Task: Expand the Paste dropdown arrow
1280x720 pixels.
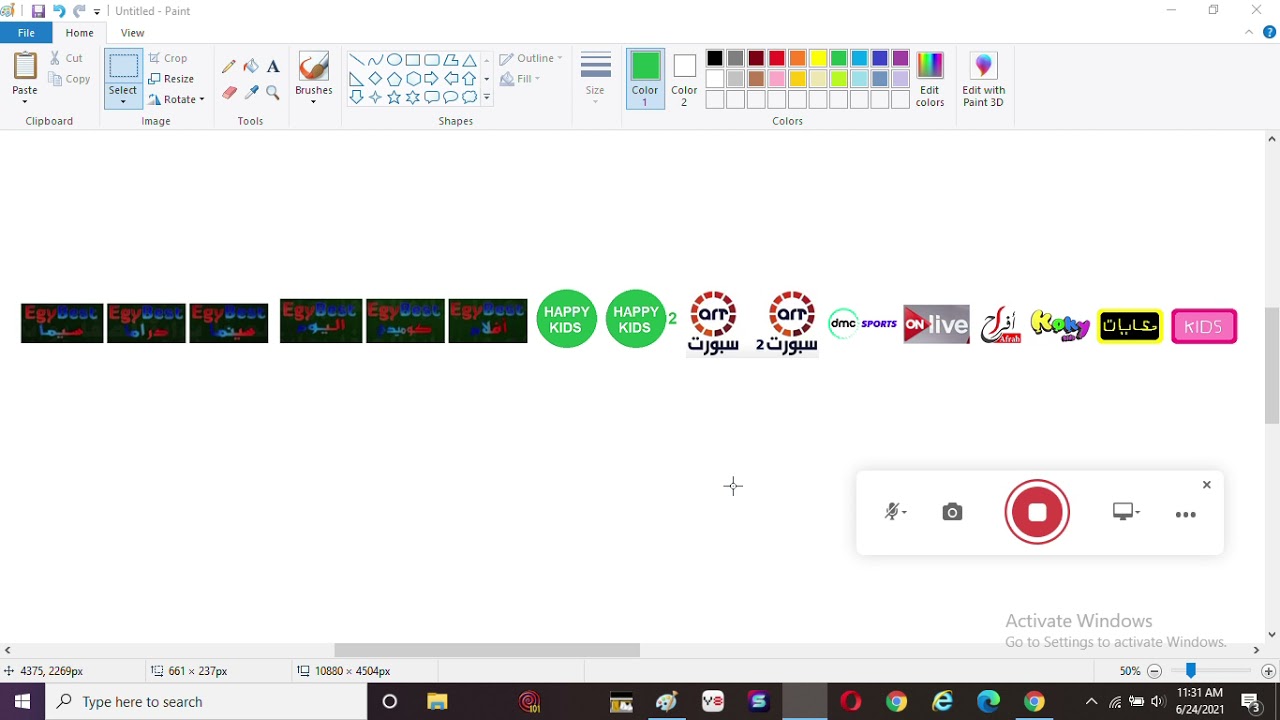Action: [25, 102]
